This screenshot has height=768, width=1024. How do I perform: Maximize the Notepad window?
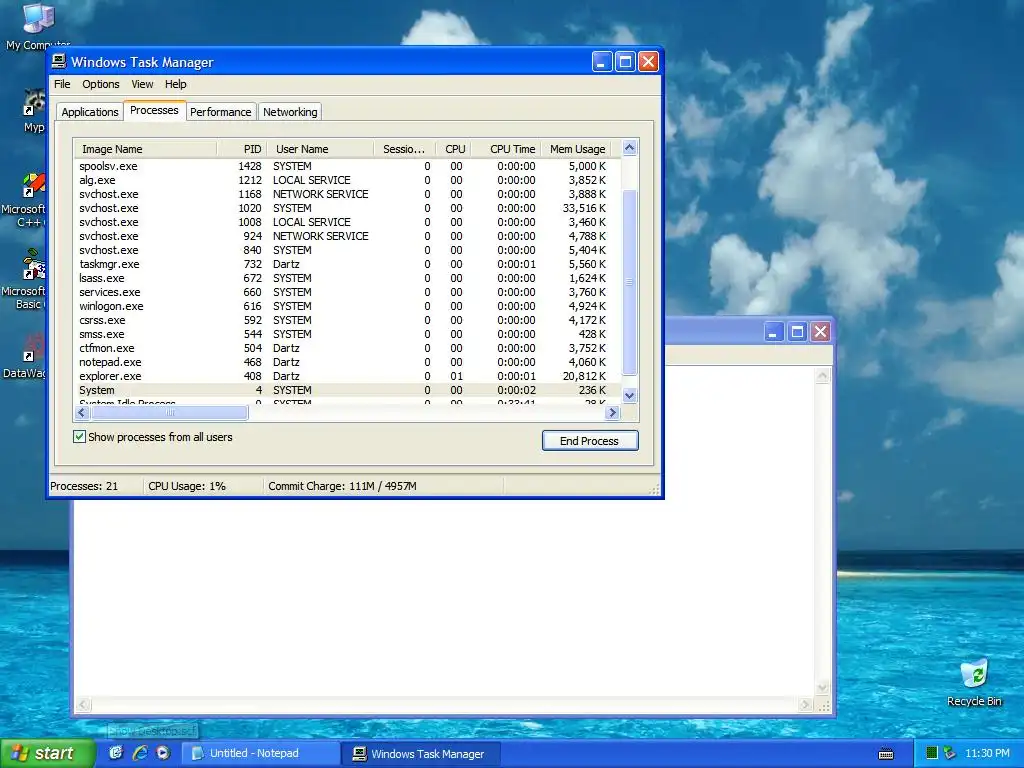pos(797,332)
